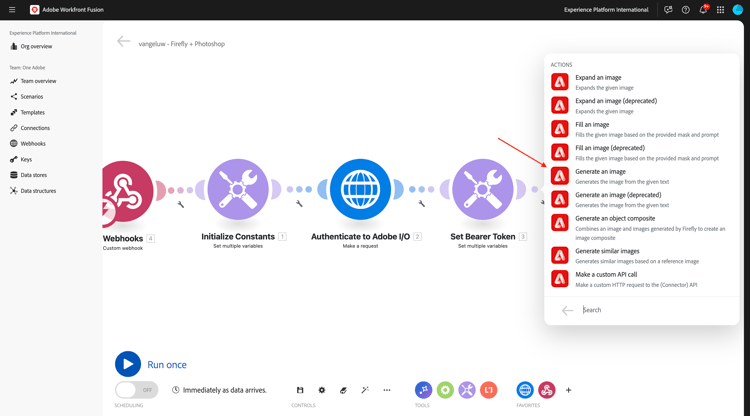This screenshot has height=416, width=750.
Task: Choose Expand an image (deprecated) action
Action: point(641,105)
